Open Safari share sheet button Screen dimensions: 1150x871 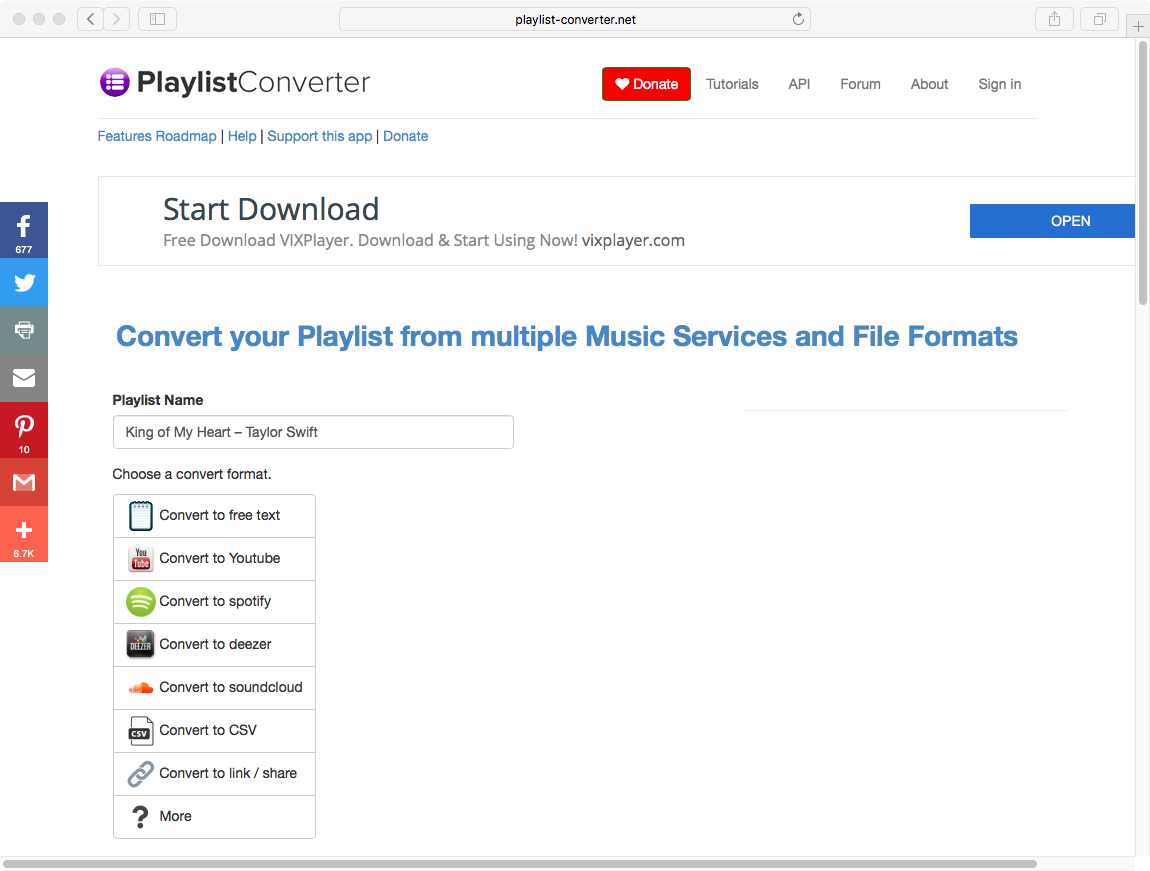tap(1054, 19)
